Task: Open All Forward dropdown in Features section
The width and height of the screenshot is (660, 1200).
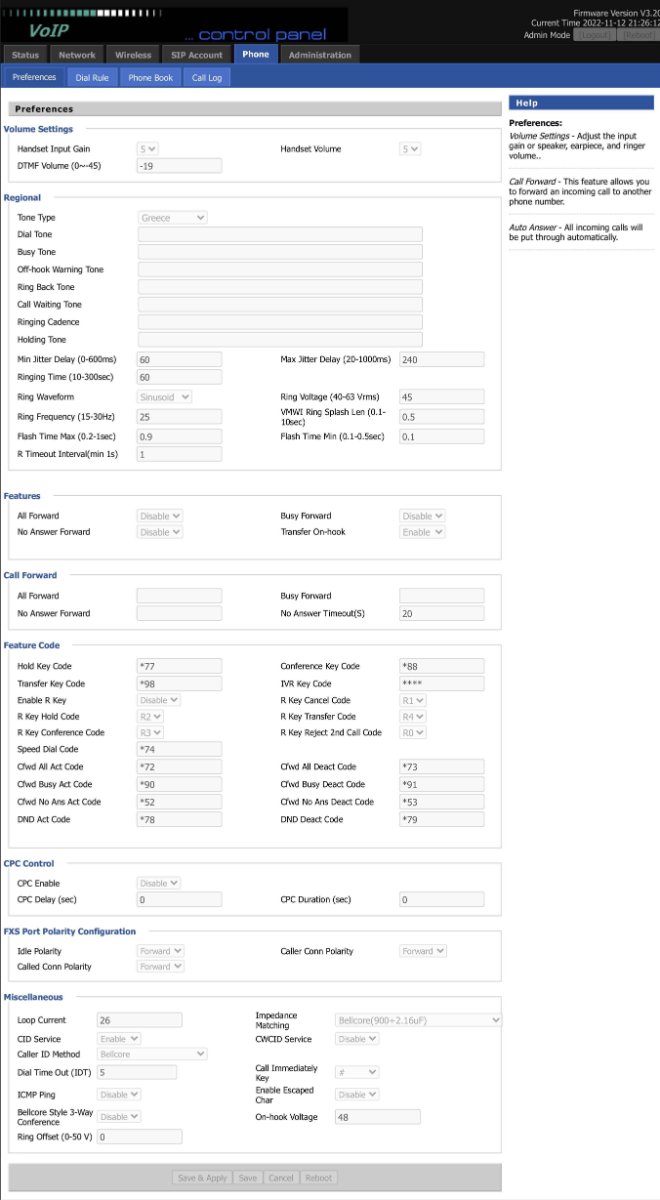Action: click(x=160, y=516)
